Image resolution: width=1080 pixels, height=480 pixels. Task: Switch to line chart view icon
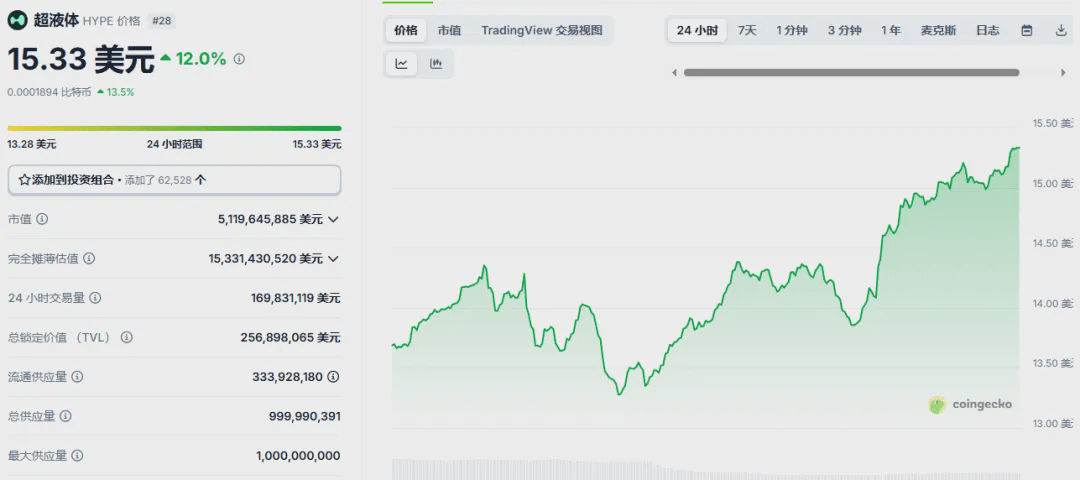pyautogui.click(x=402, y=64)
